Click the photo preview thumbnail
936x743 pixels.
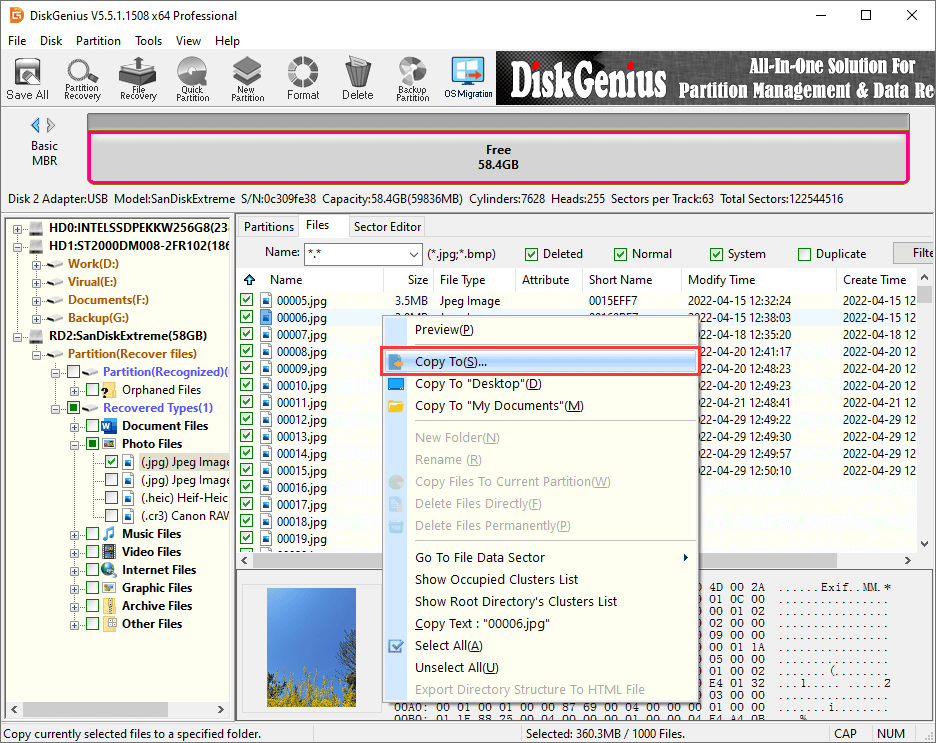coord(311,647)
